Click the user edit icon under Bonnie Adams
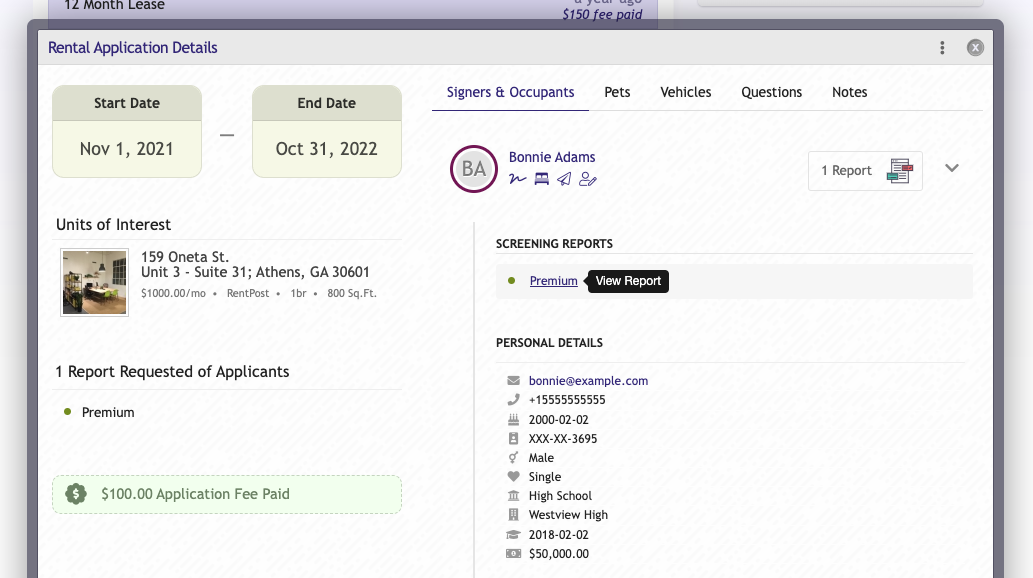1033x578 pixels. click(588, 179)
